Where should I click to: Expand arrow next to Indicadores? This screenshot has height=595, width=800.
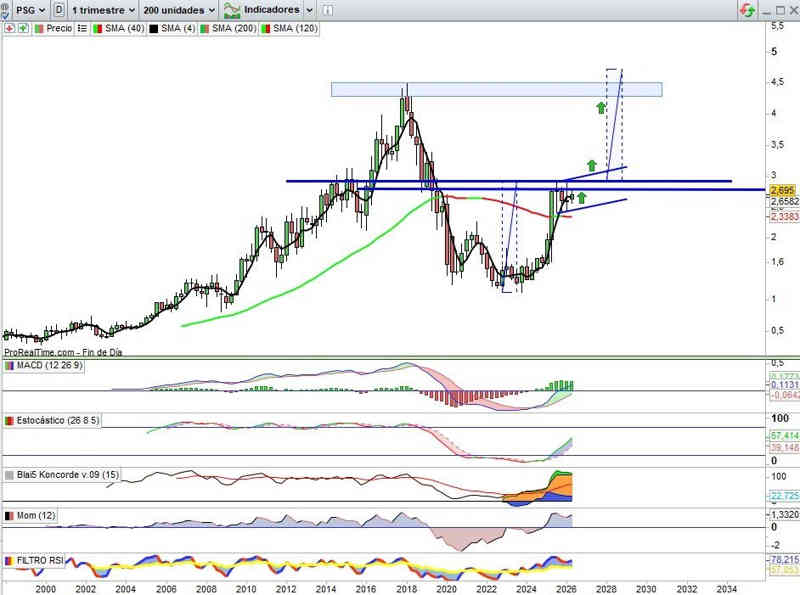tap(309, 10)
